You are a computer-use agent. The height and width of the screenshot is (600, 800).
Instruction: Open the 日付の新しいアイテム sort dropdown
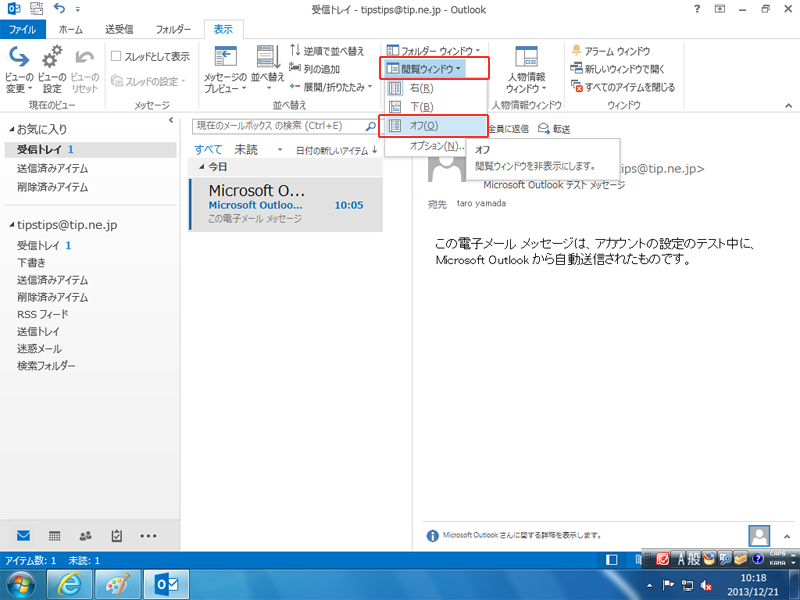(x=337, y=149)
